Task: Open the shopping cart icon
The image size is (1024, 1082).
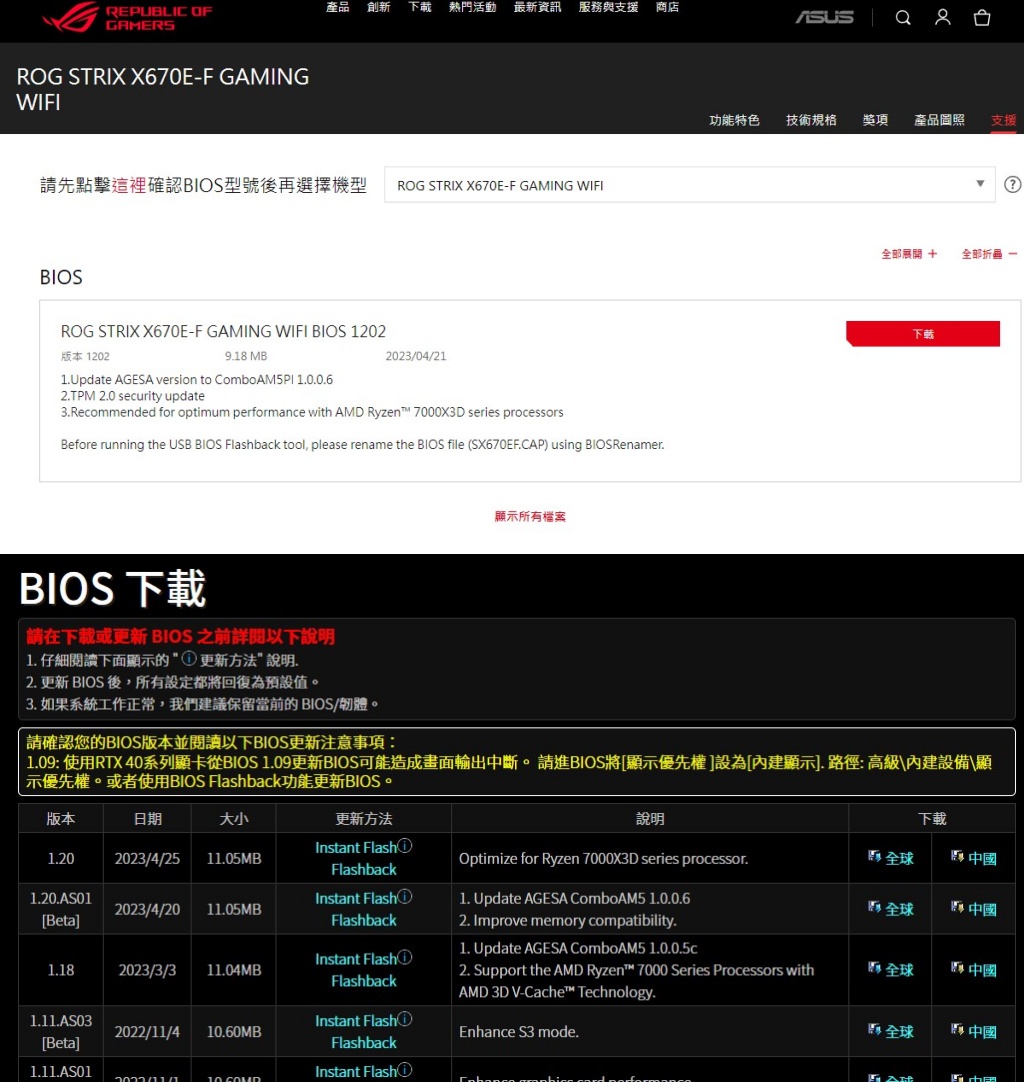Action: click(981, 17)
